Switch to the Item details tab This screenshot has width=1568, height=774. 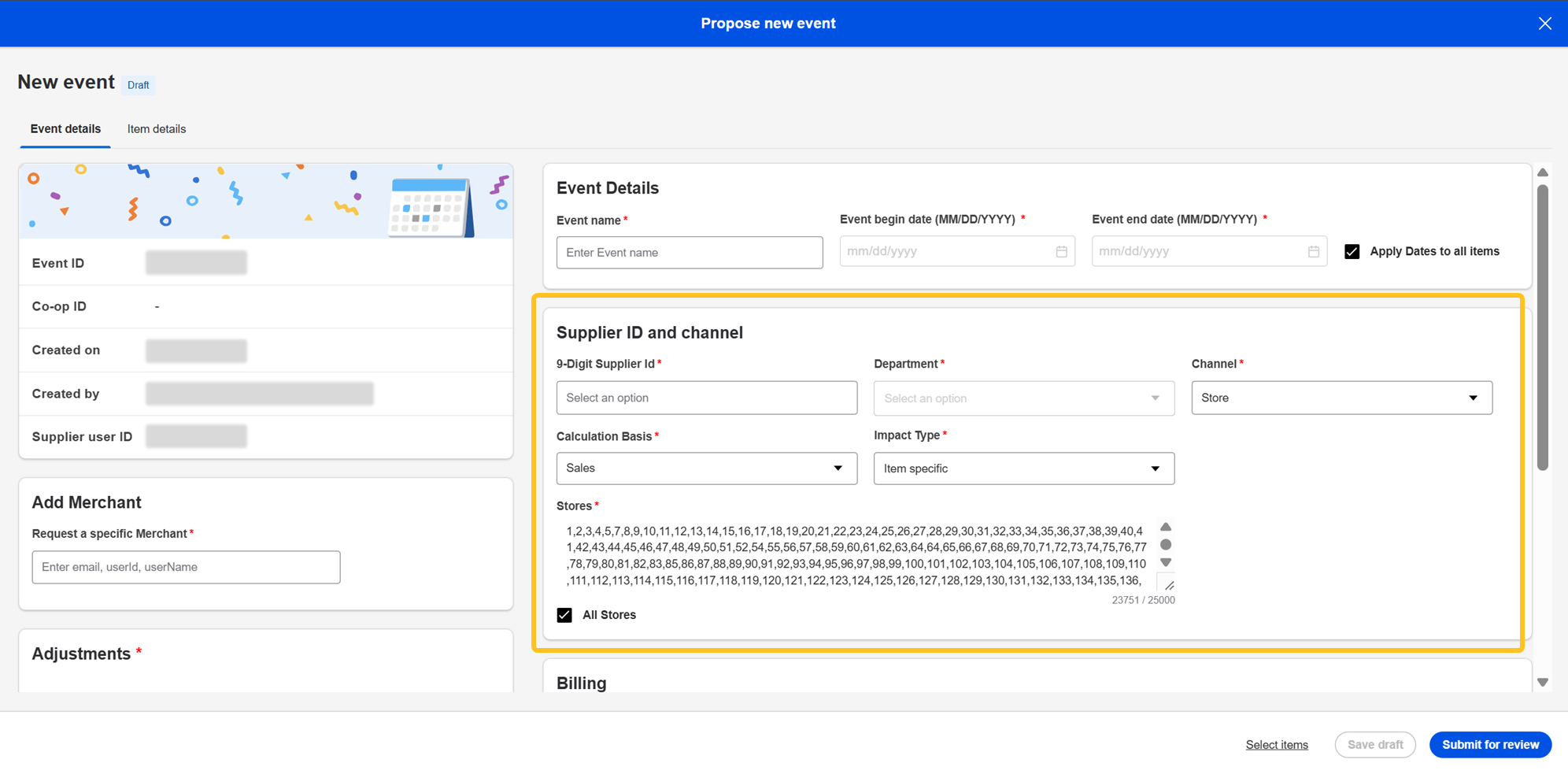[157, 129]
